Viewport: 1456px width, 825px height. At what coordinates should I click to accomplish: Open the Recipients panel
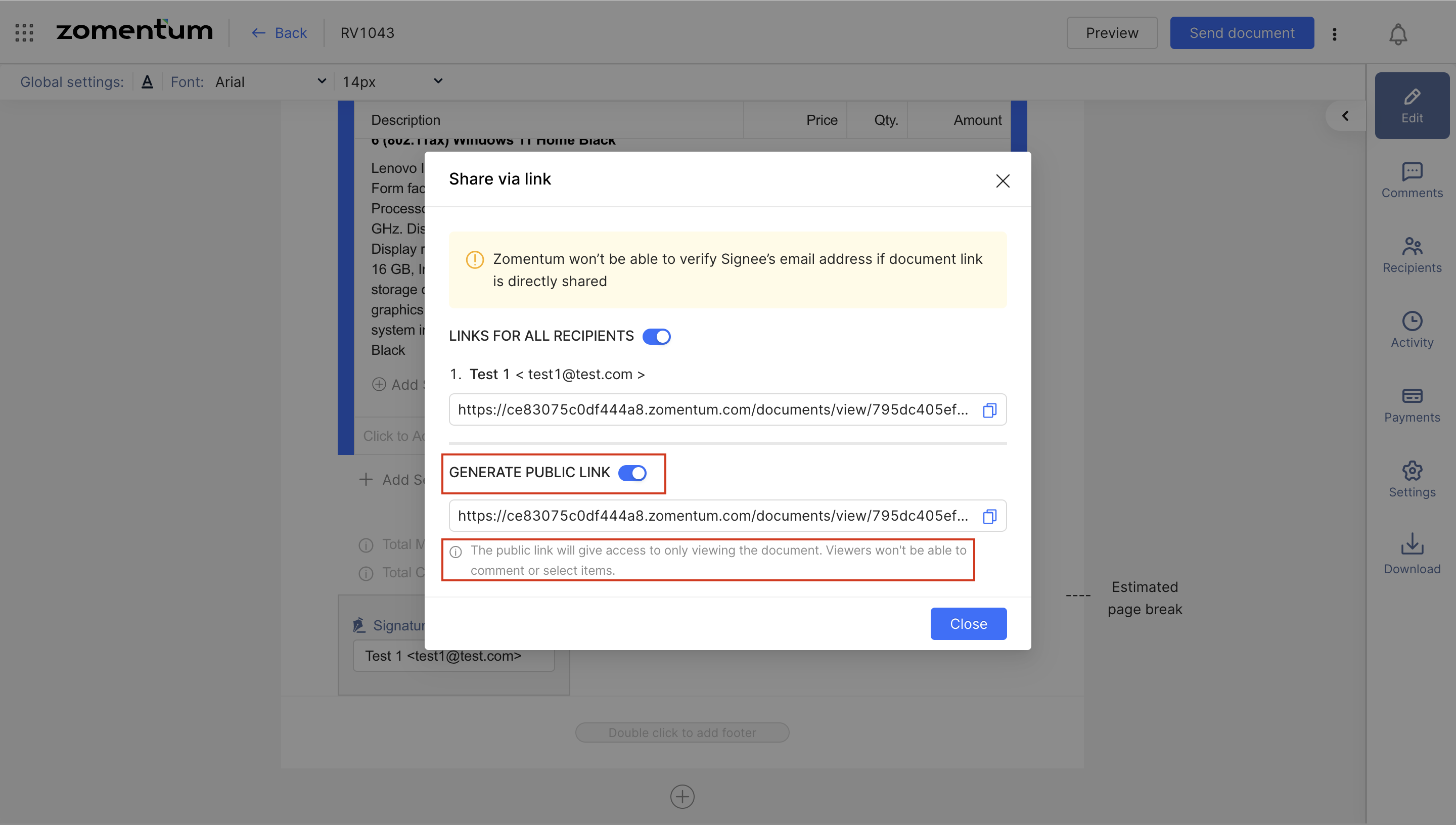(x=1411, y=255)
